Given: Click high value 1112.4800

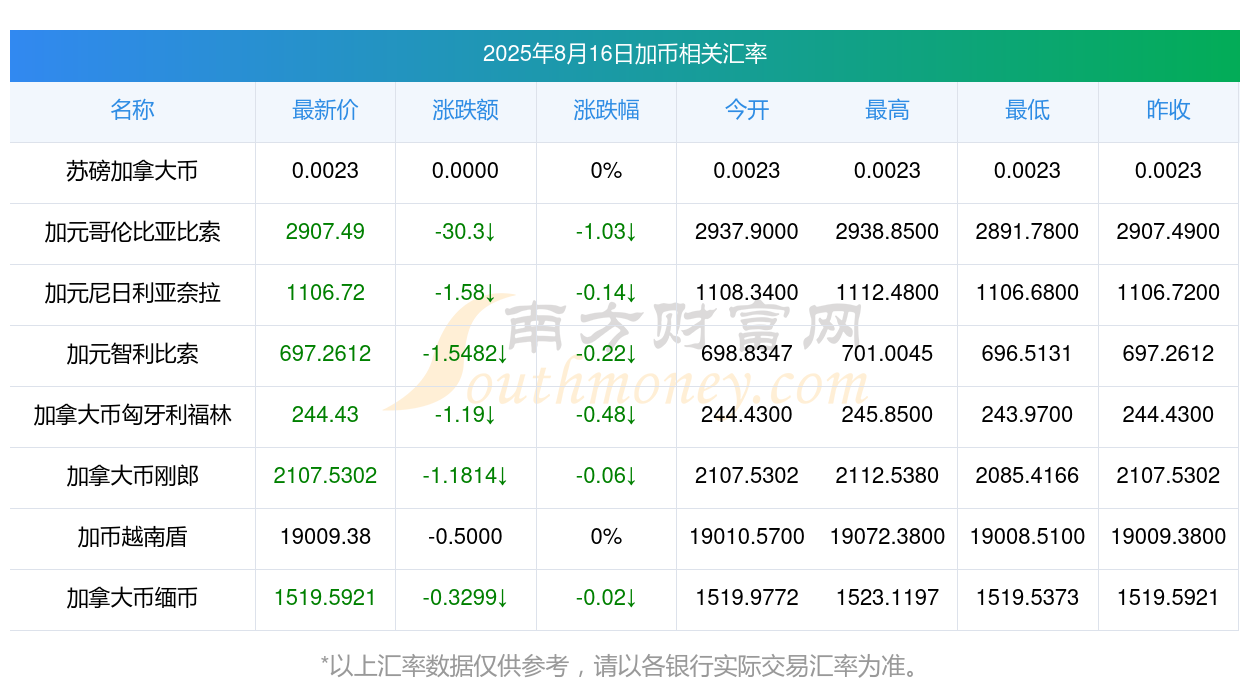Looking at the screenshot, I should (x=887, y=293).
